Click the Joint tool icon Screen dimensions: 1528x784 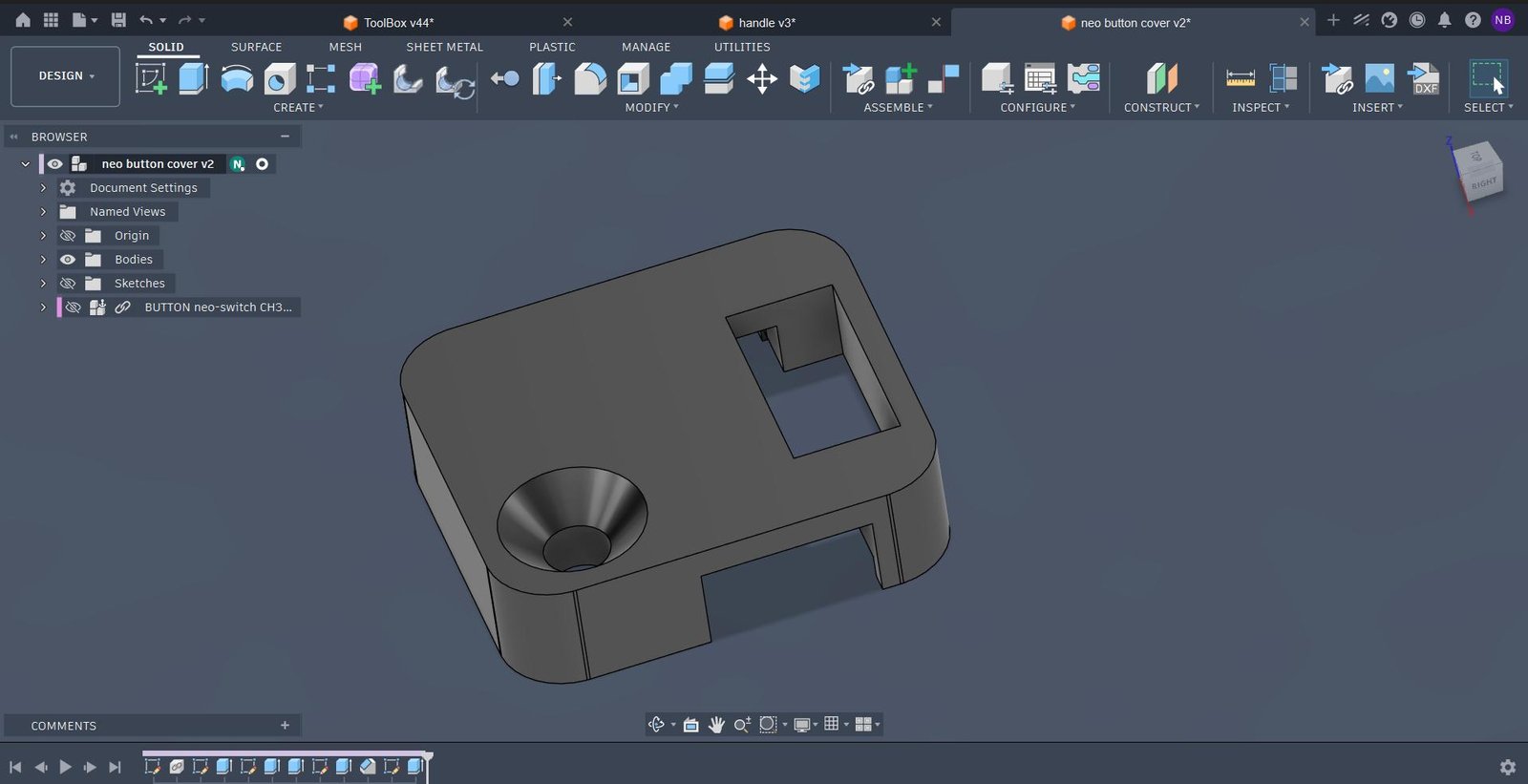[944, 78]
